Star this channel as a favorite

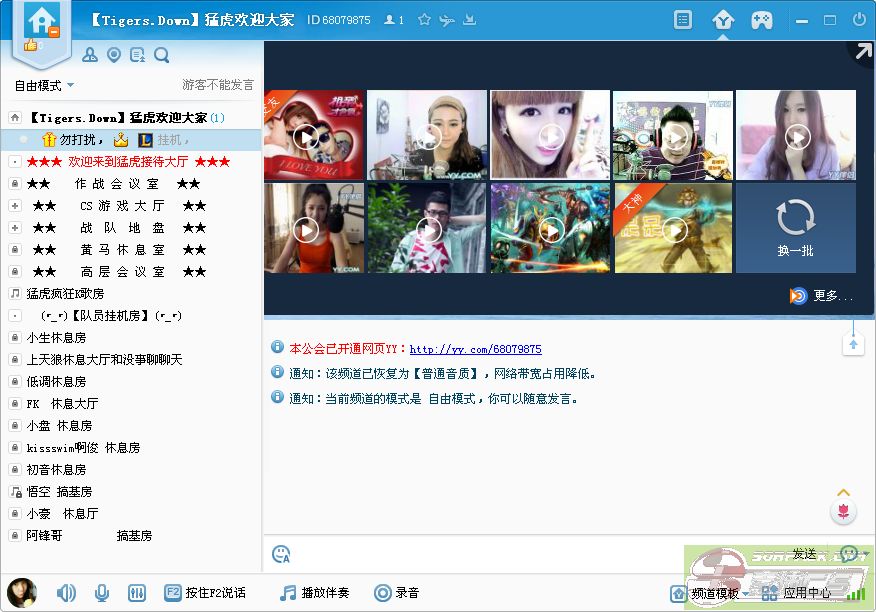click(424, 19)
